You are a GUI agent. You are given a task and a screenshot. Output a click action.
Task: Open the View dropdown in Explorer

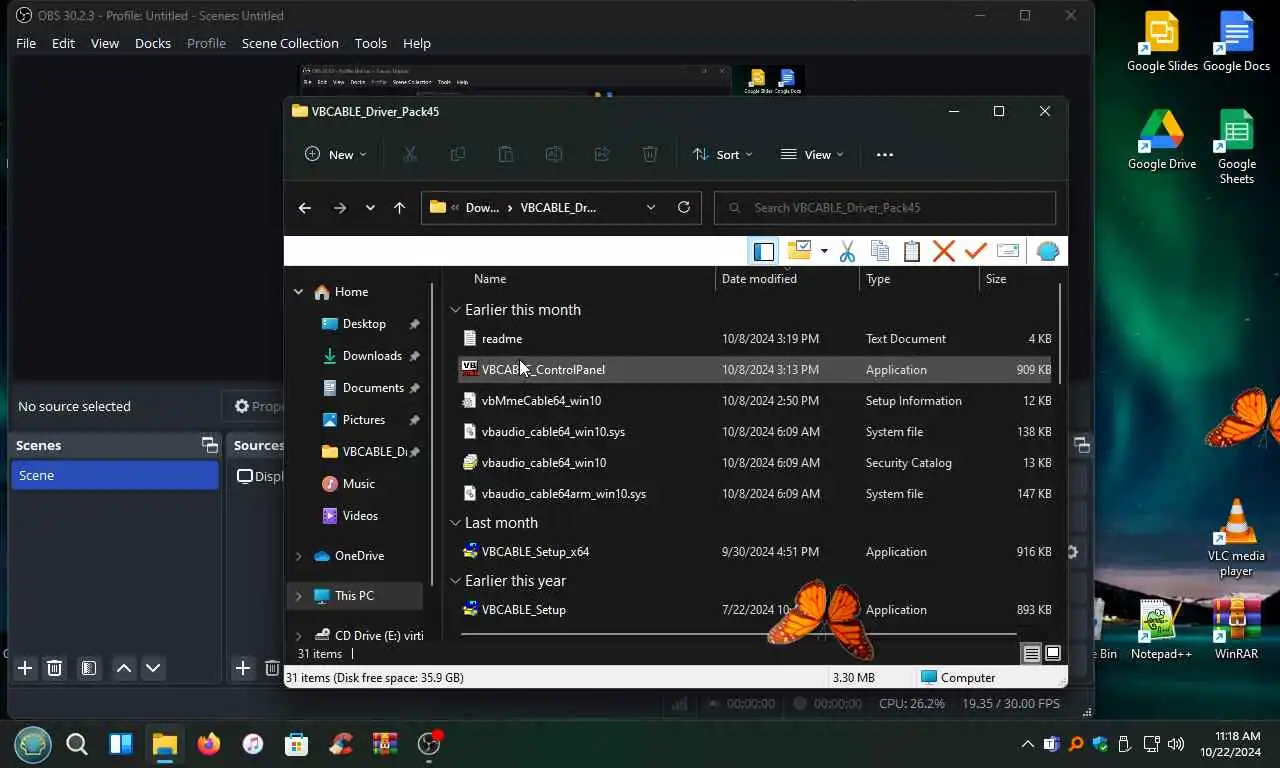[x=812, y=154]
